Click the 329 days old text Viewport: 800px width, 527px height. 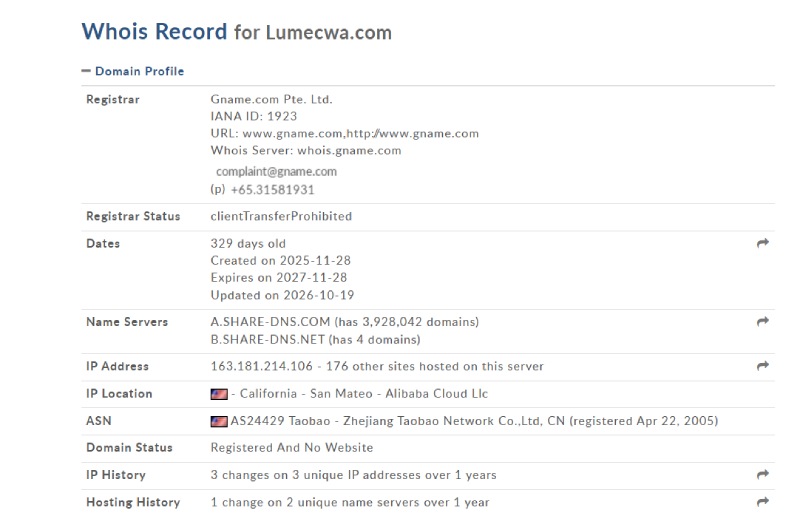point(248,243)
